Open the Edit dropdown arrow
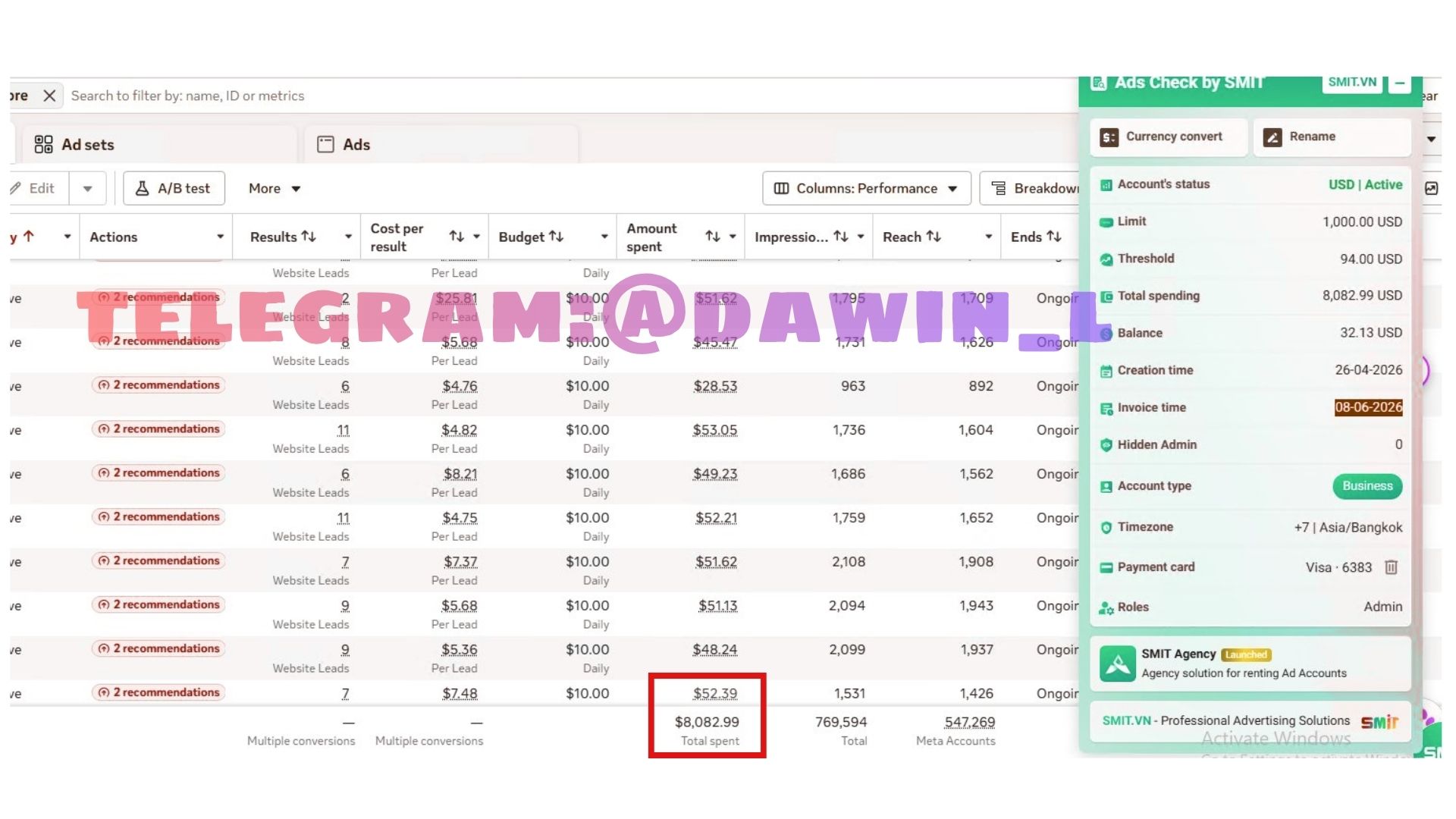 pos(88,189)
